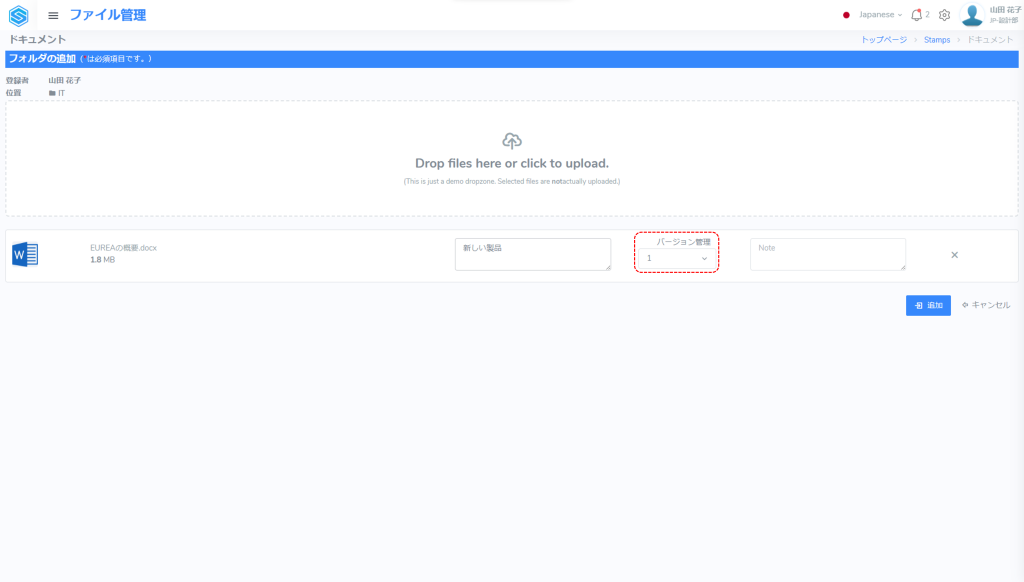Open the hamburger navigation menu
The width and height of the screenshot is (1024, 582).
tap(53, 15)
